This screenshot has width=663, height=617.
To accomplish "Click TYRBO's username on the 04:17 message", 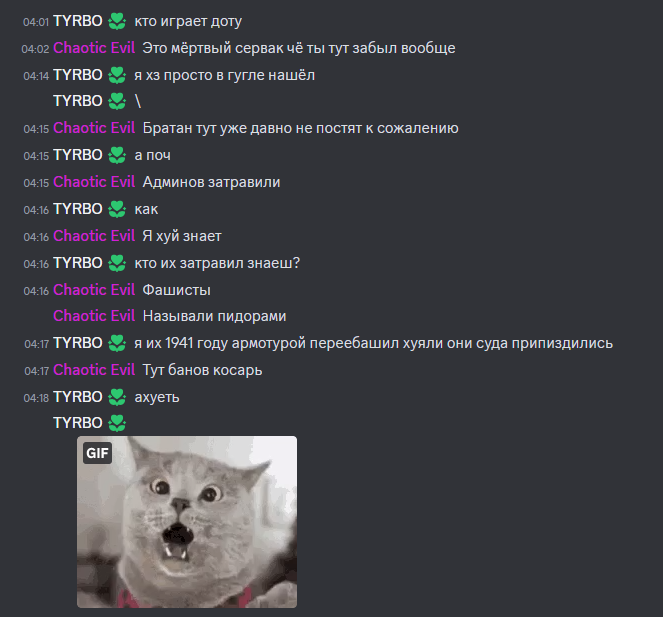I will click(78, 343).
